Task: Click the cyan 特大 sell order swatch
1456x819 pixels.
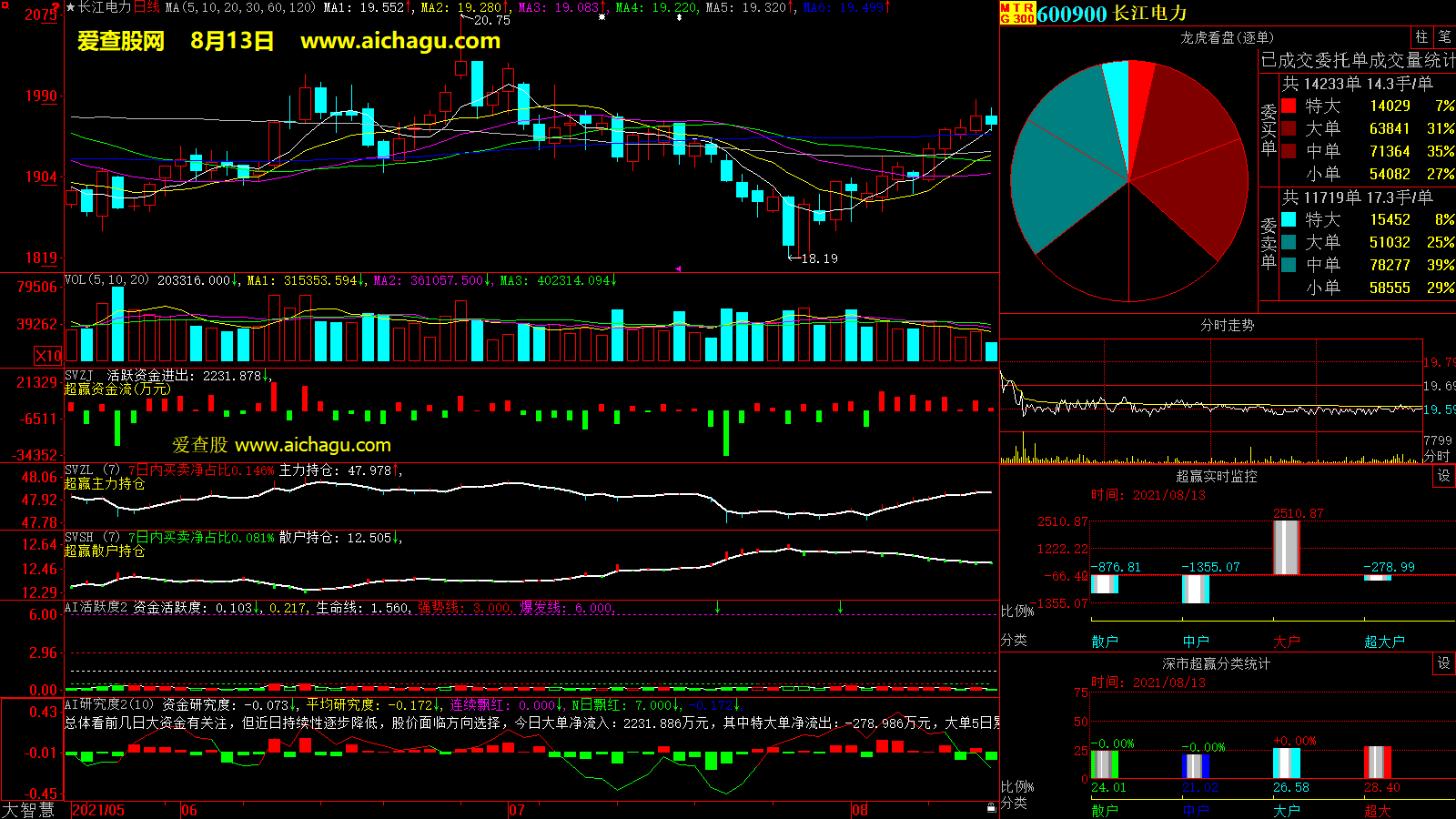Action: 1289,219
